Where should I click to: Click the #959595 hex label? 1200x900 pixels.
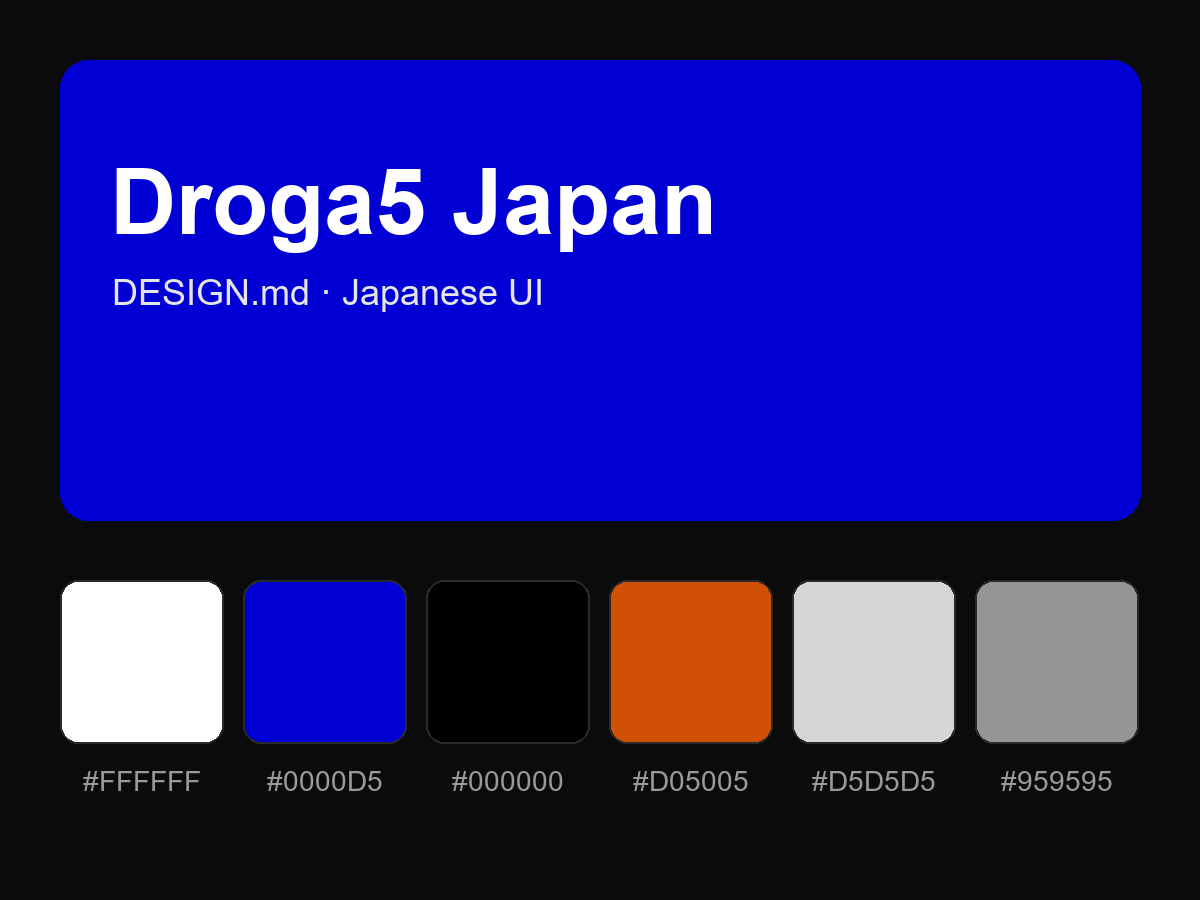coord(1057,782)
